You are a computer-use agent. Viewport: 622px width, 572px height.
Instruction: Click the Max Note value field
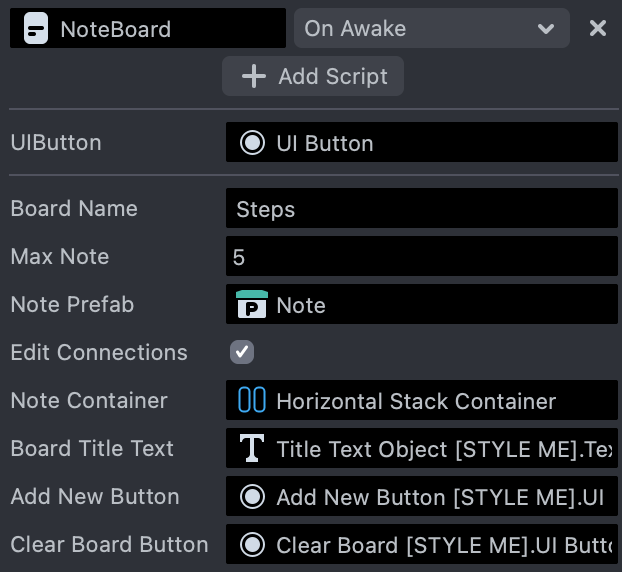pos(421,257)
